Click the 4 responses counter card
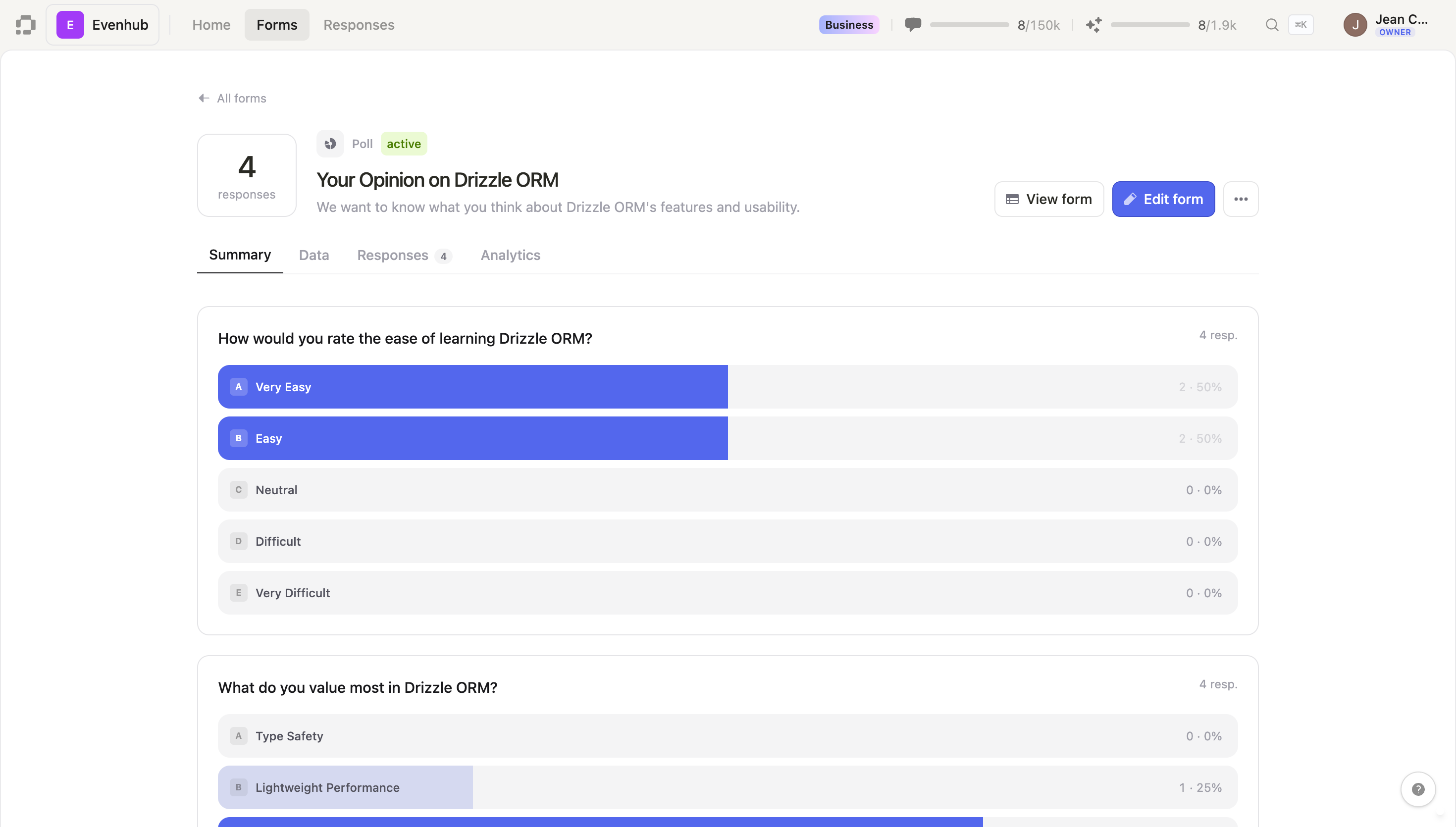The height and width of the screenshot is (827, 1456). [x=247, y=175]
